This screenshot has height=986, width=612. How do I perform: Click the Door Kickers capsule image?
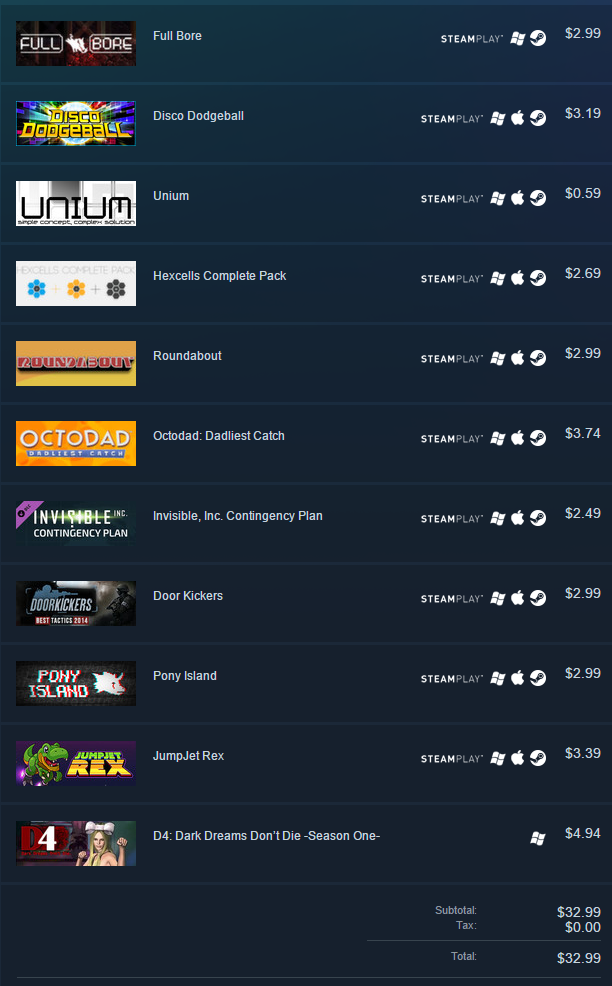coord(76,603)
